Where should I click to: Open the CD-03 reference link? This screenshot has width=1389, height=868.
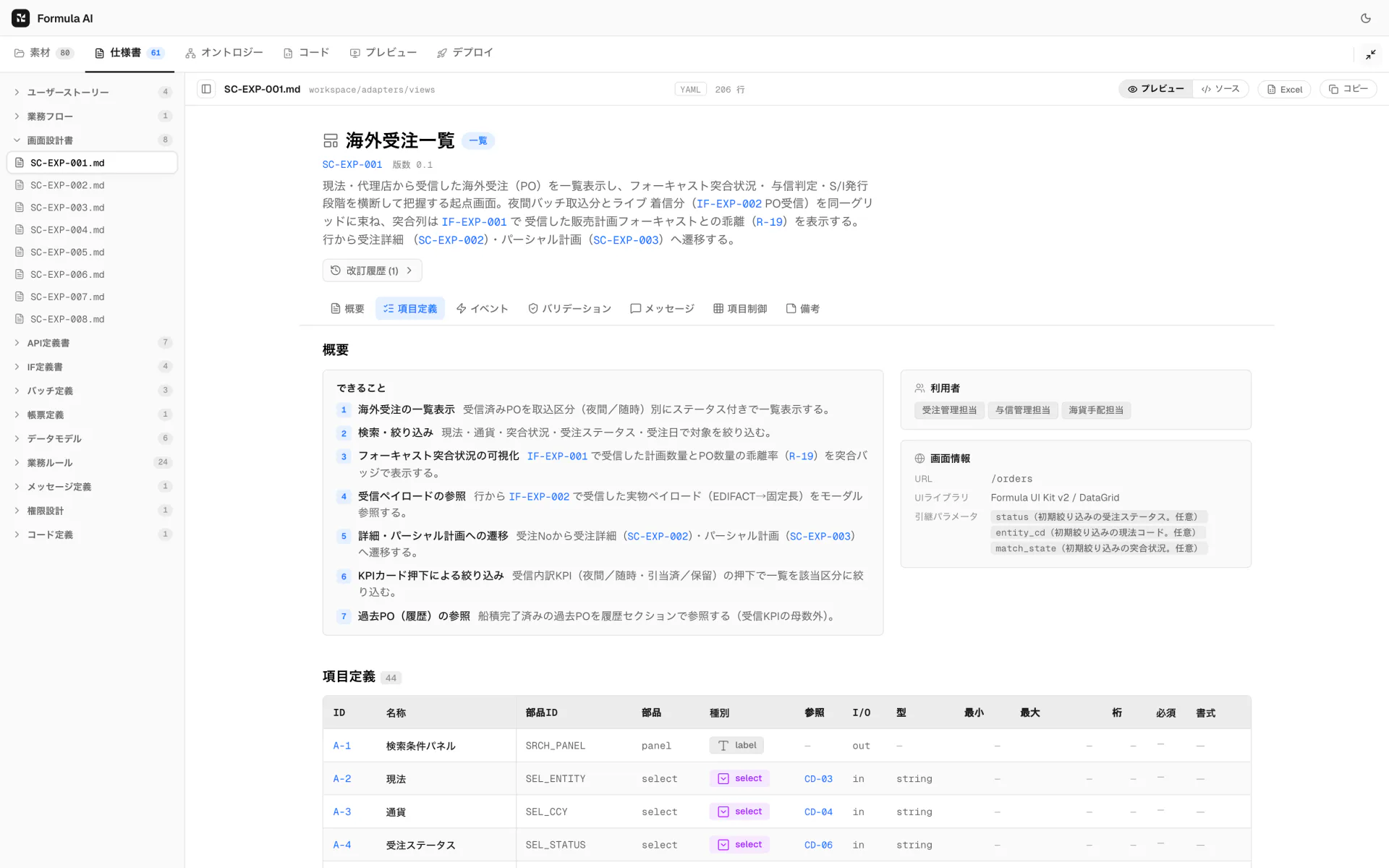[818, 779]
